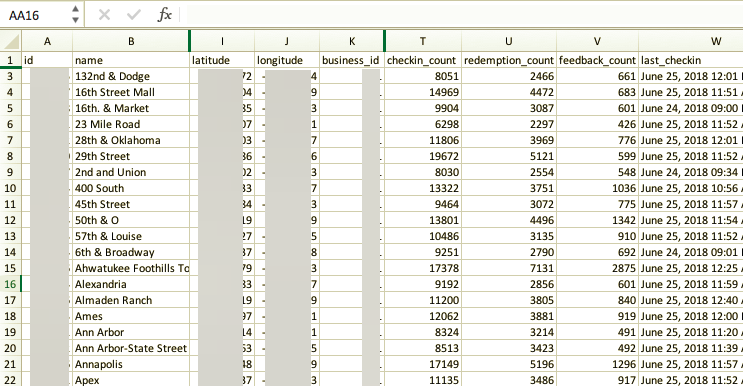Click checkin_count value 8051
743x386 pixels.
(x=423, y=76)
